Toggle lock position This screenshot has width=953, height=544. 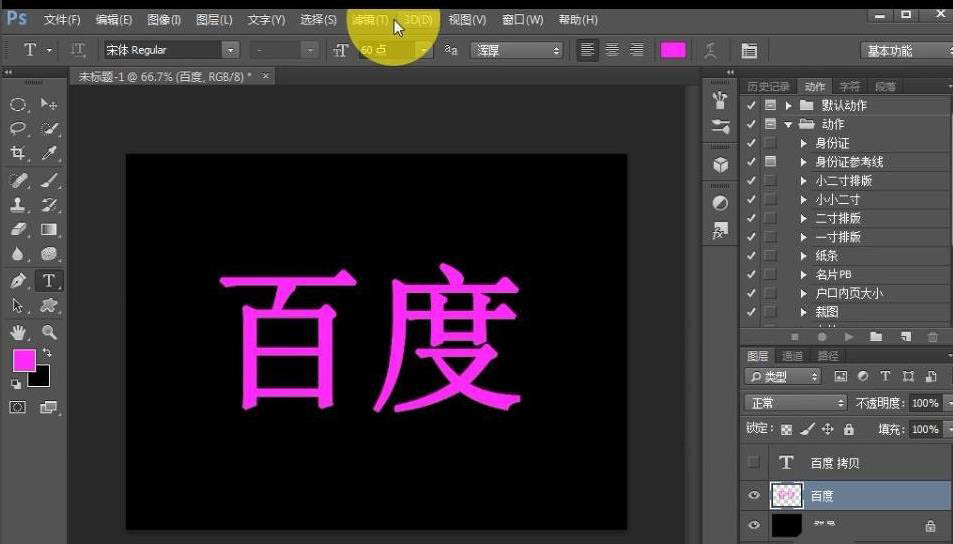point(828,429)
